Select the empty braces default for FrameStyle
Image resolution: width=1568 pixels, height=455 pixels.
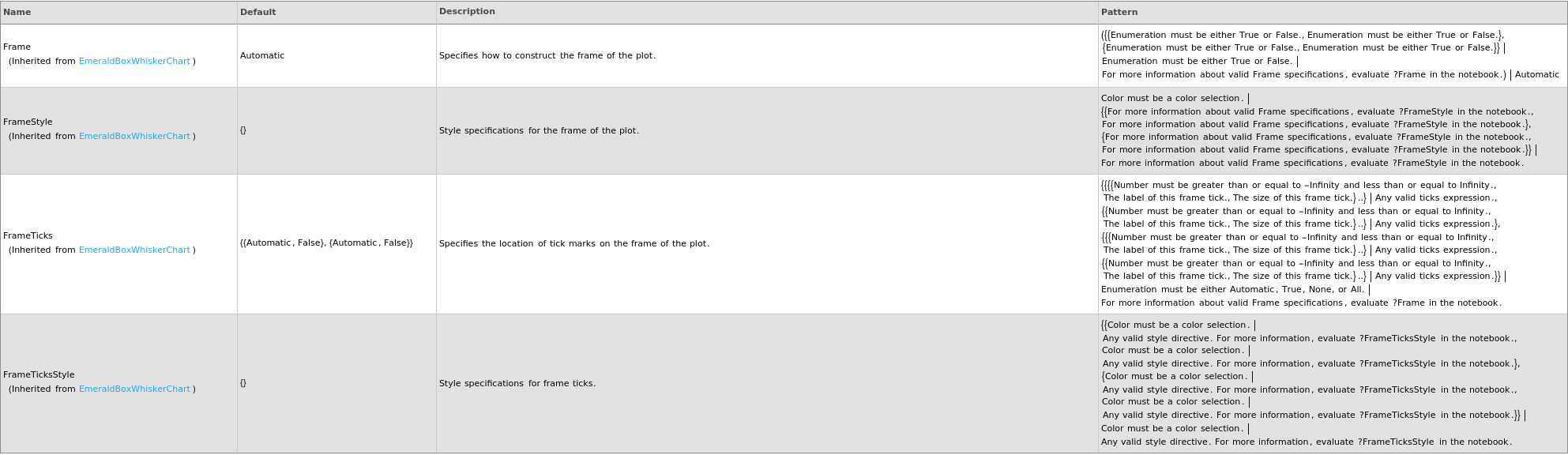(x=243, y=130)
